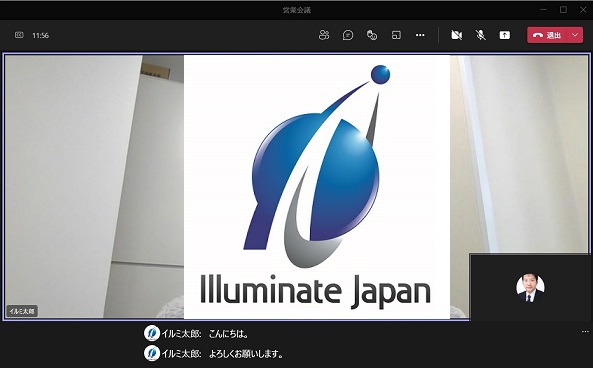Click the meeting timer 11:56
The image size is (593, 368).
coord(40,36)
